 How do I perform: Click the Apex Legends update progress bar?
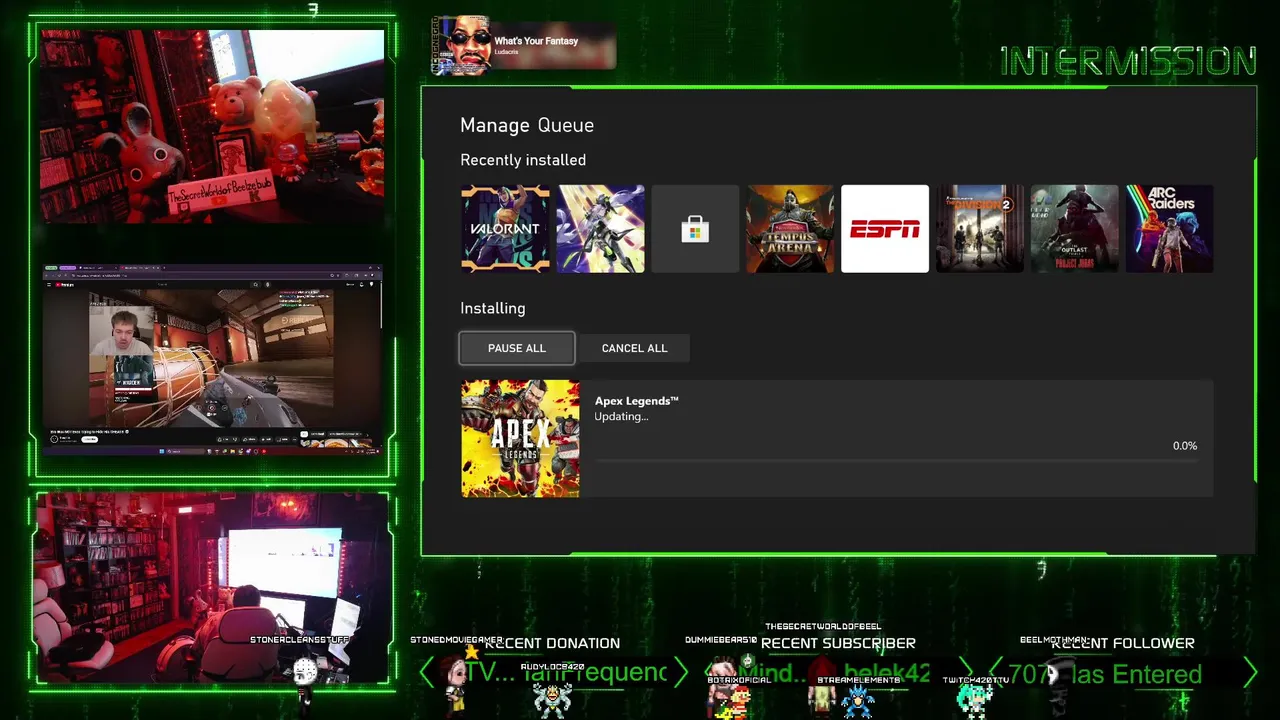(x=895, y=463)
